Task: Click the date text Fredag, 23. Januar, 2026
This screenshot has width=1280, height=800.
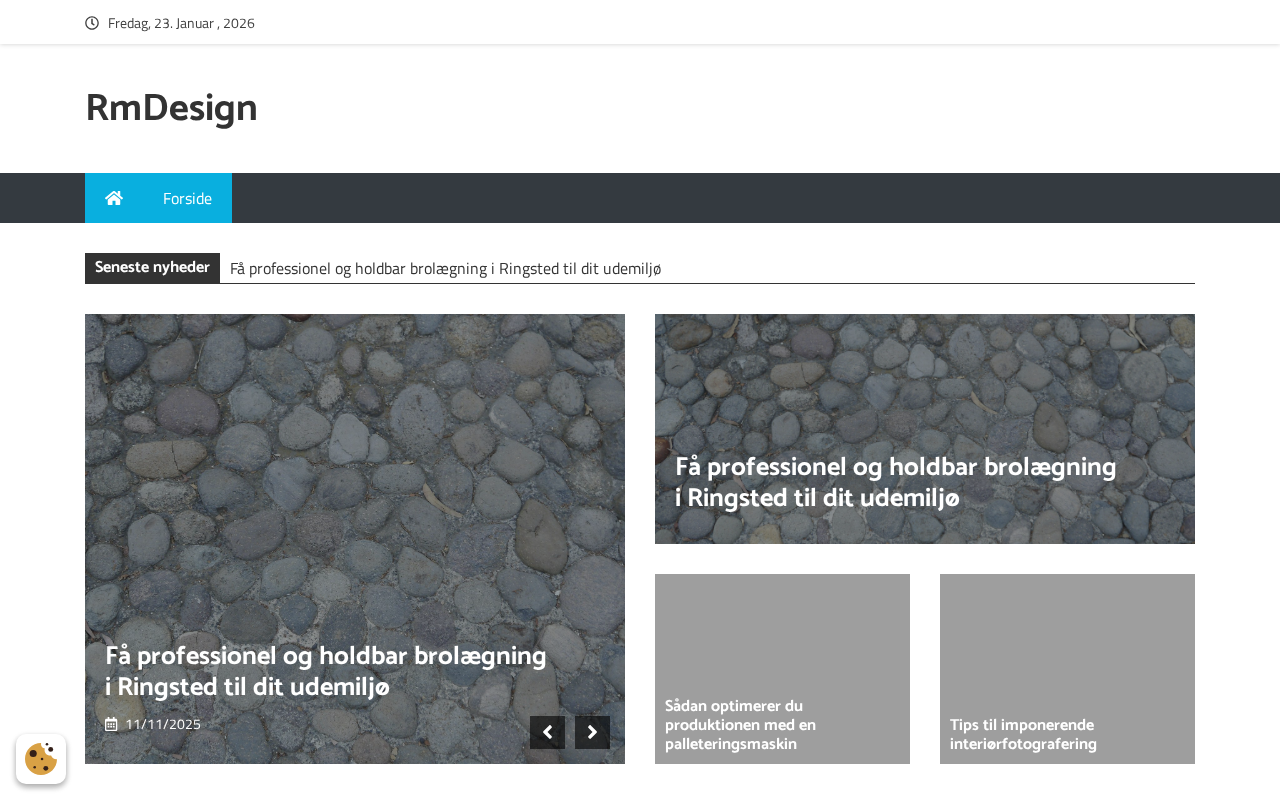Action: (181, 23)
